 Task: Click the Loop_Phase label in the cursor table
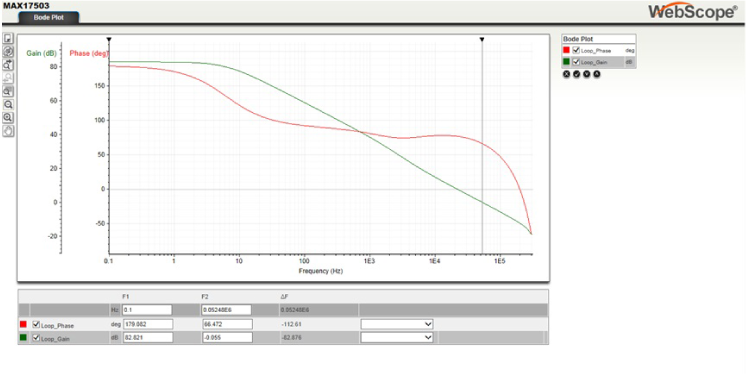[57, 325]
